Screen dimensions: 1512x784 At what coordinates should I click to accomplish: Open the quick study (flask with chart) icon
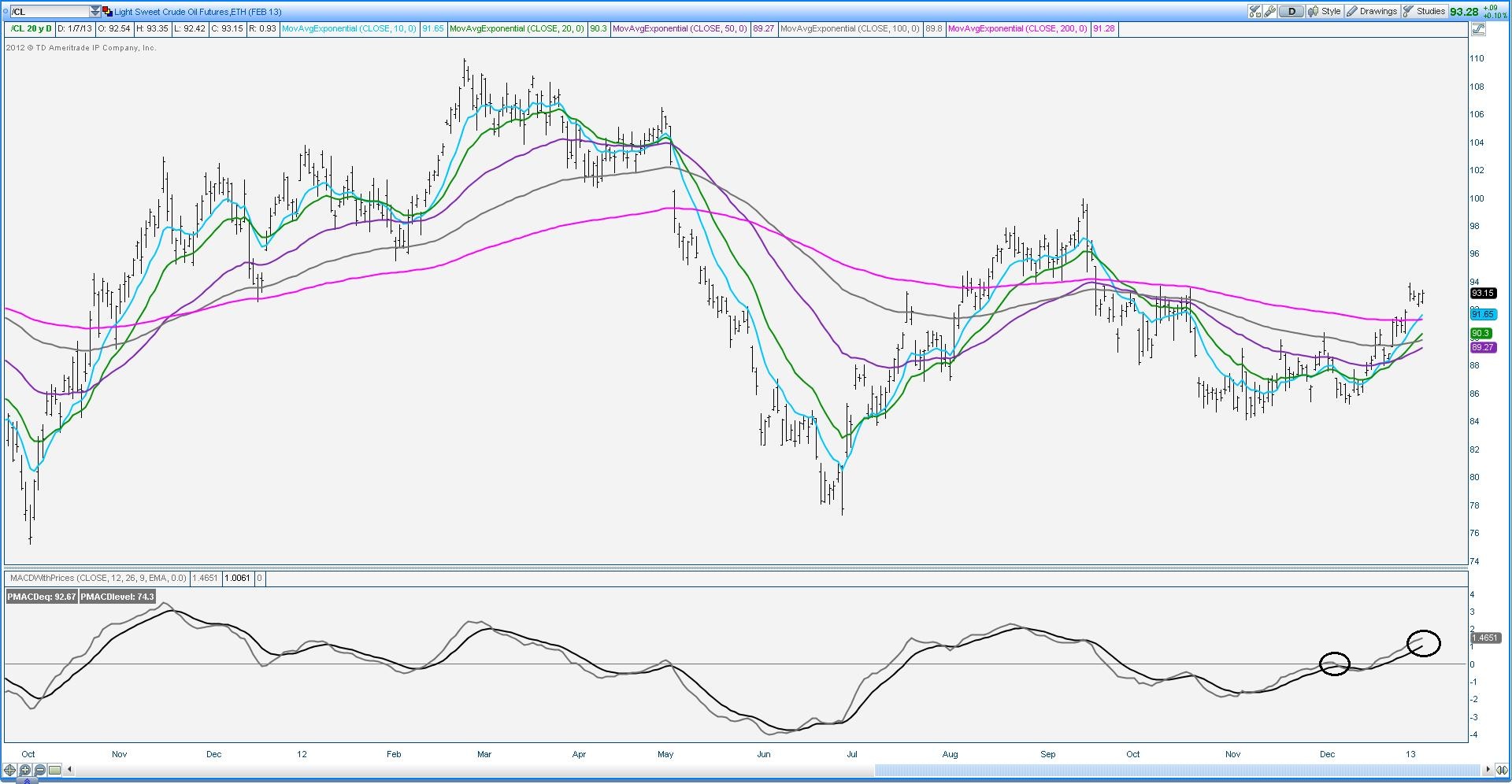tap(1254, 11)
